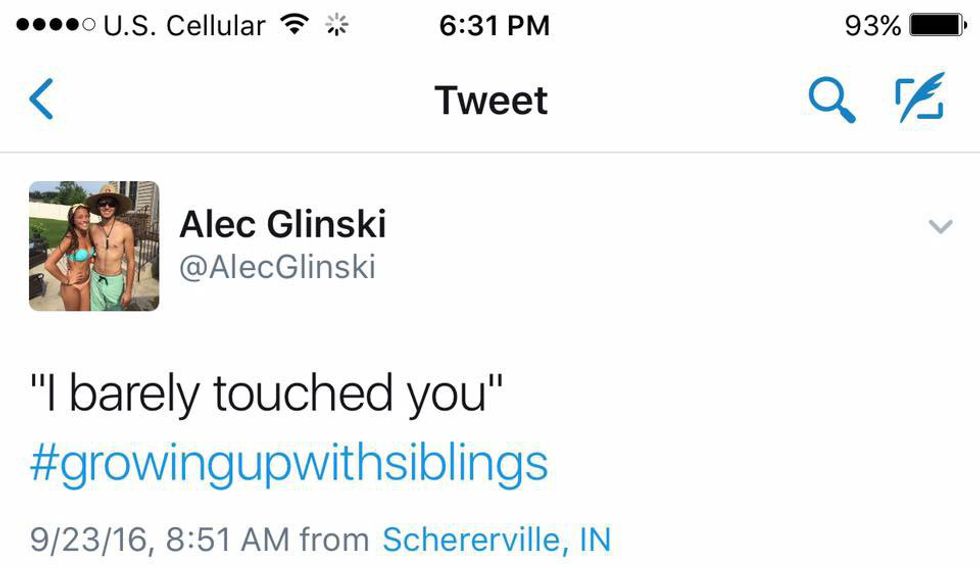
Task: Tap the @AlecGlinski handle
Action: (x=277, y=267)
